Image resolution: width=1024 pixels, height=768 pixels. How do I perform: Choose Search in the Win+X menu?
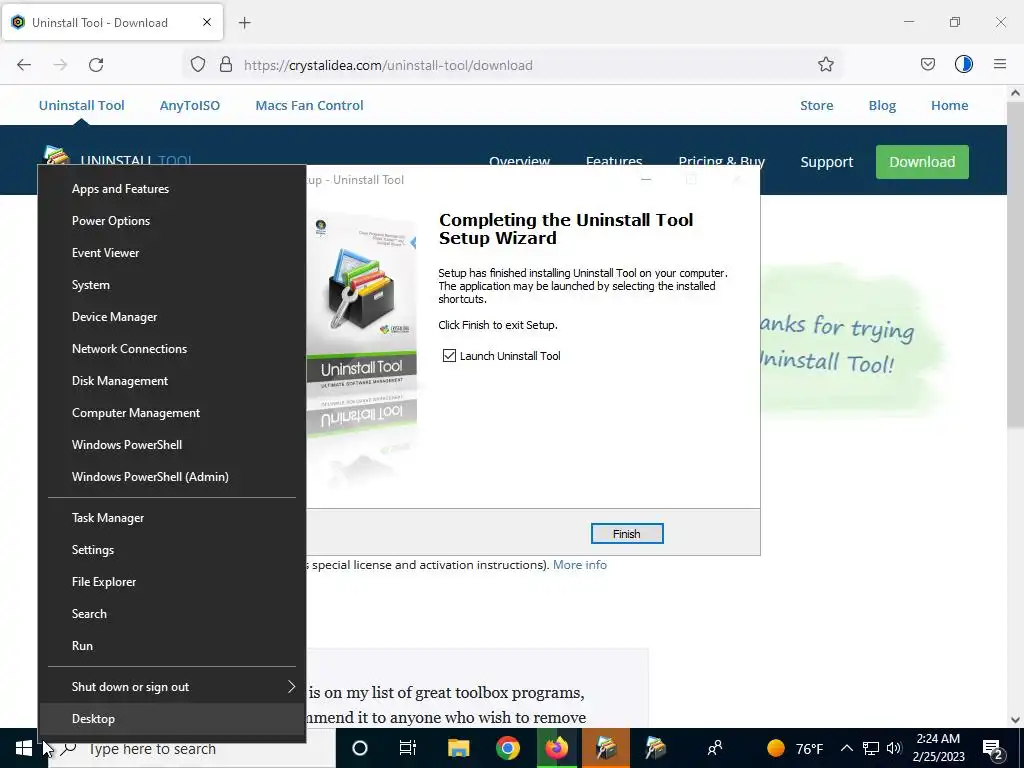(x=172, y=614)
